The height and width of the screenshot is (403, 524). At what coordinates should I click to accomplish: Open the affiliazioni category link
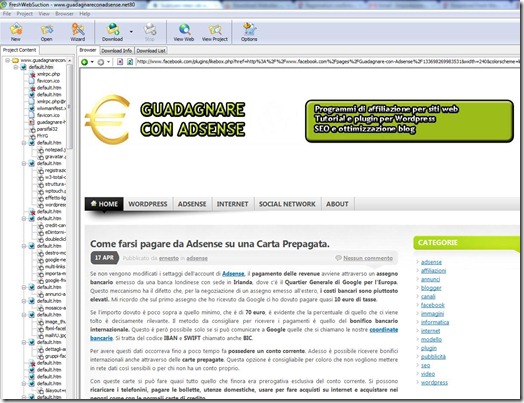433,271
